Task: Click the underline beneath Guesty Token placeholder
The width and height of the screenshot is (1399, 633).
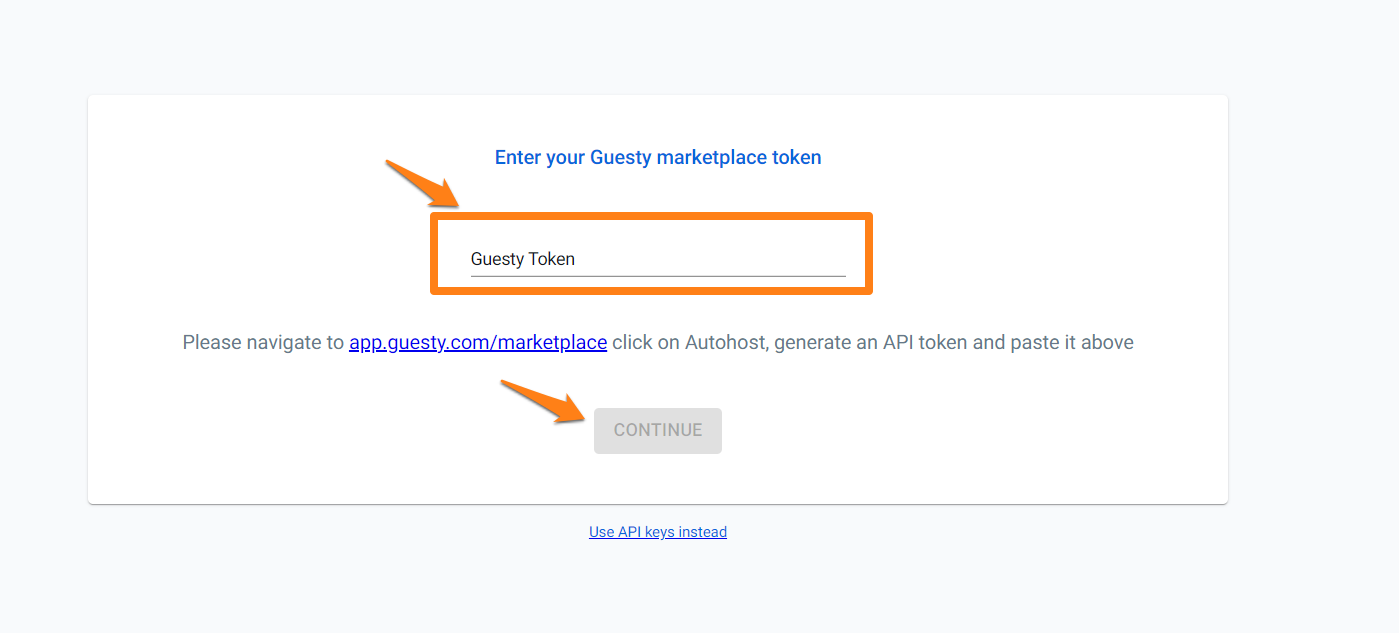Action: click(657, 272)
